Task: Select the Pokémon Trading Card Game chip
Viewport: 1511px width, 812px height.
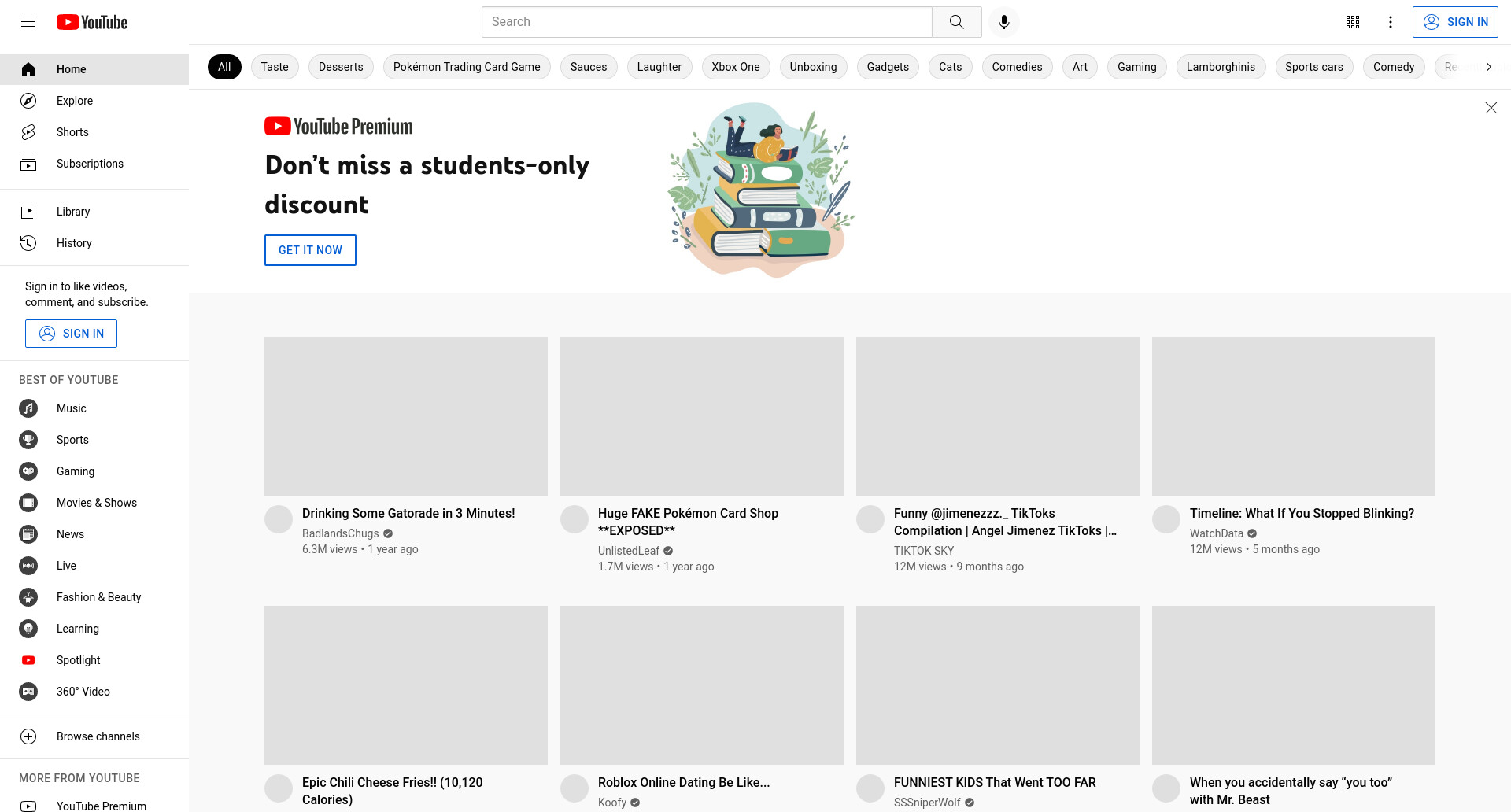Action: (467, 67)
